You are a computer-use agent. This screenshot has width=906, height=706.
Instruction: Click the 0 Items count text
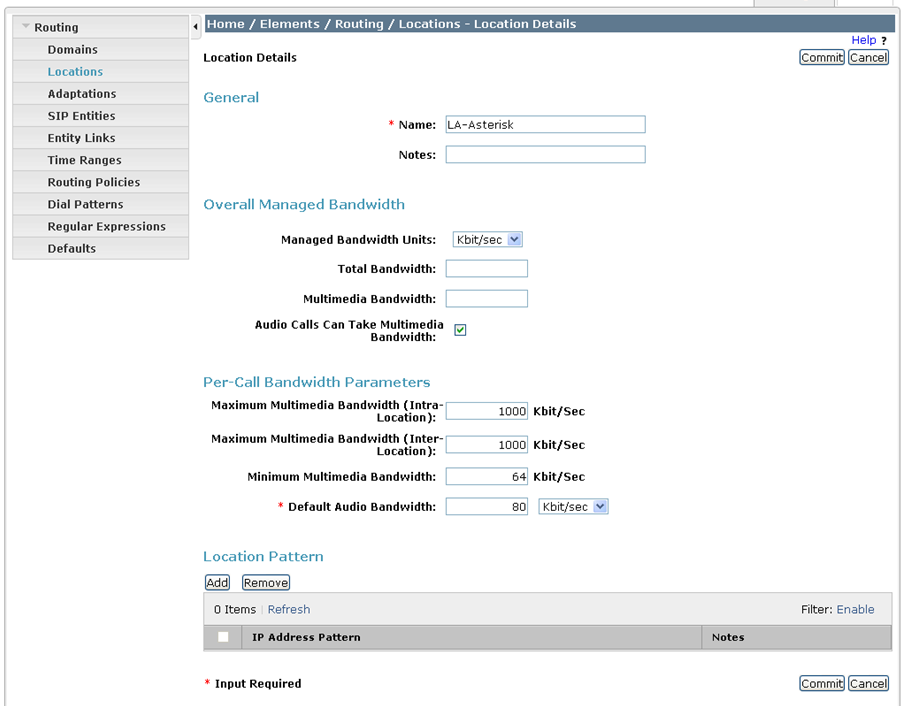pos(235,610)
